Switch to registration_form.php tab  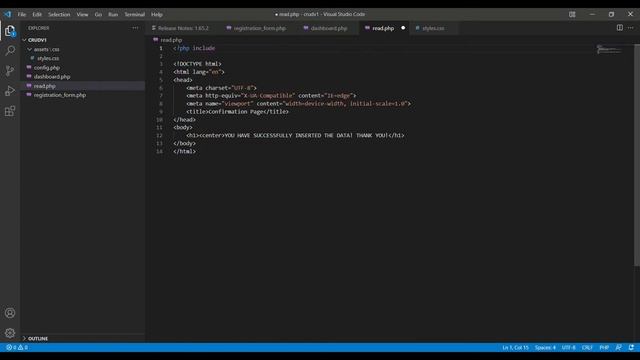point(259,28)
